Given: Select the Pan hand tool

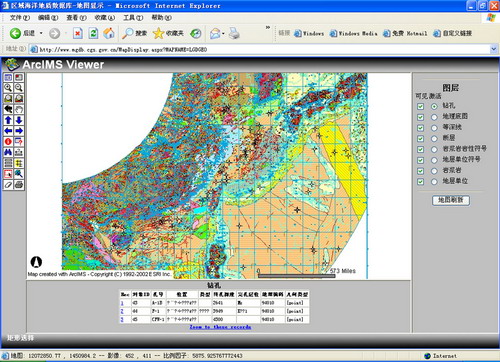Looking at the screenshot, I should pyautogui.click(x=19, y=109).
